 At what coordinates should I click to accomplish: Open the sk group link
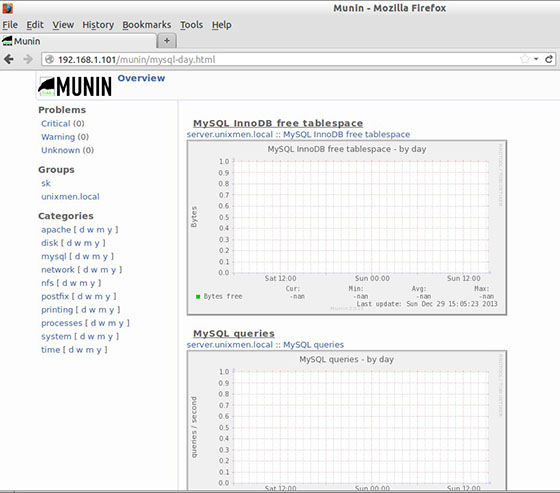[x=46, y=183]
